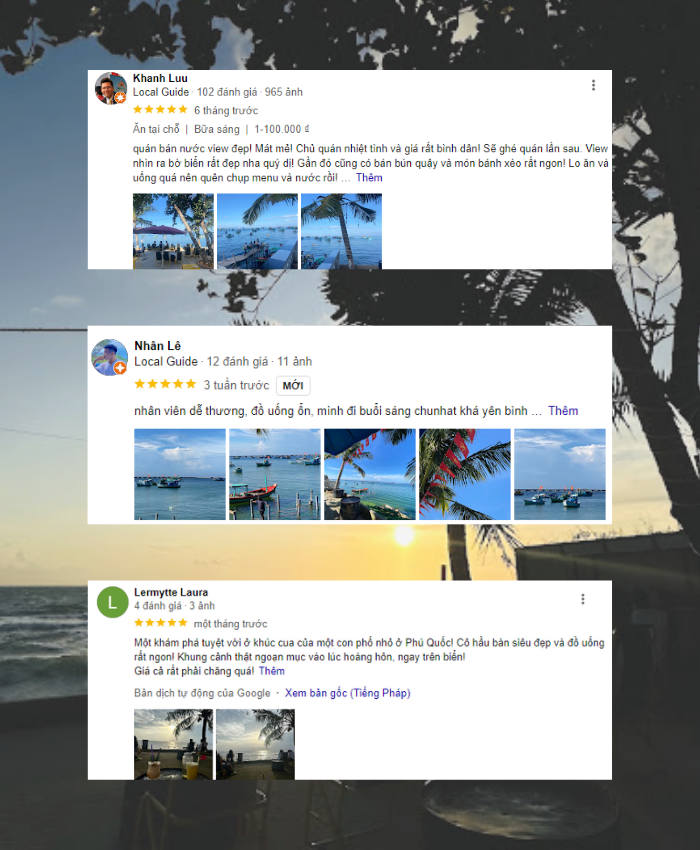Open Khanh Luu's reviewer name link

click(x=160, y=78)
